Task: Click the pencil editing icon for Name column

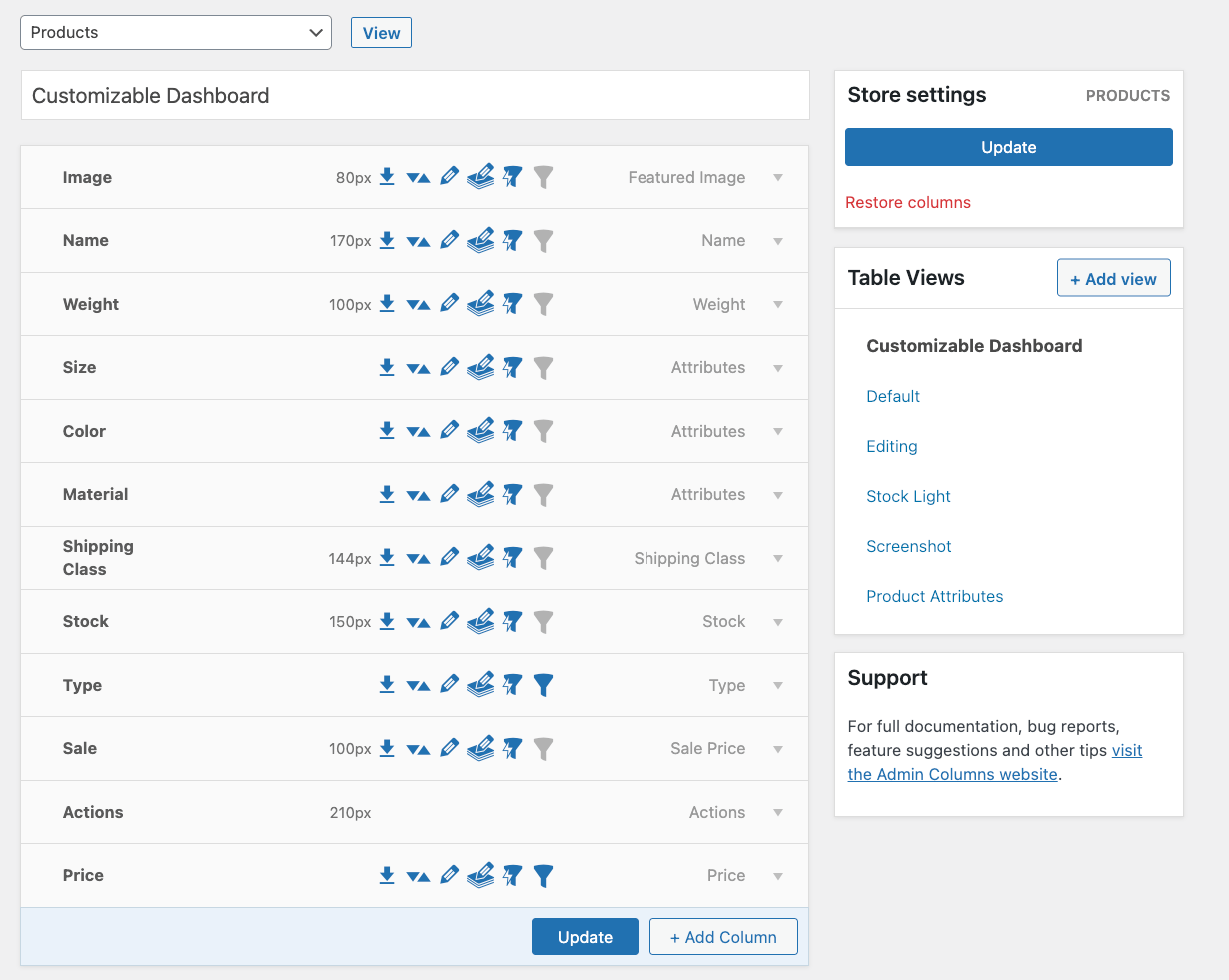Action: click(x=449, y=240)
